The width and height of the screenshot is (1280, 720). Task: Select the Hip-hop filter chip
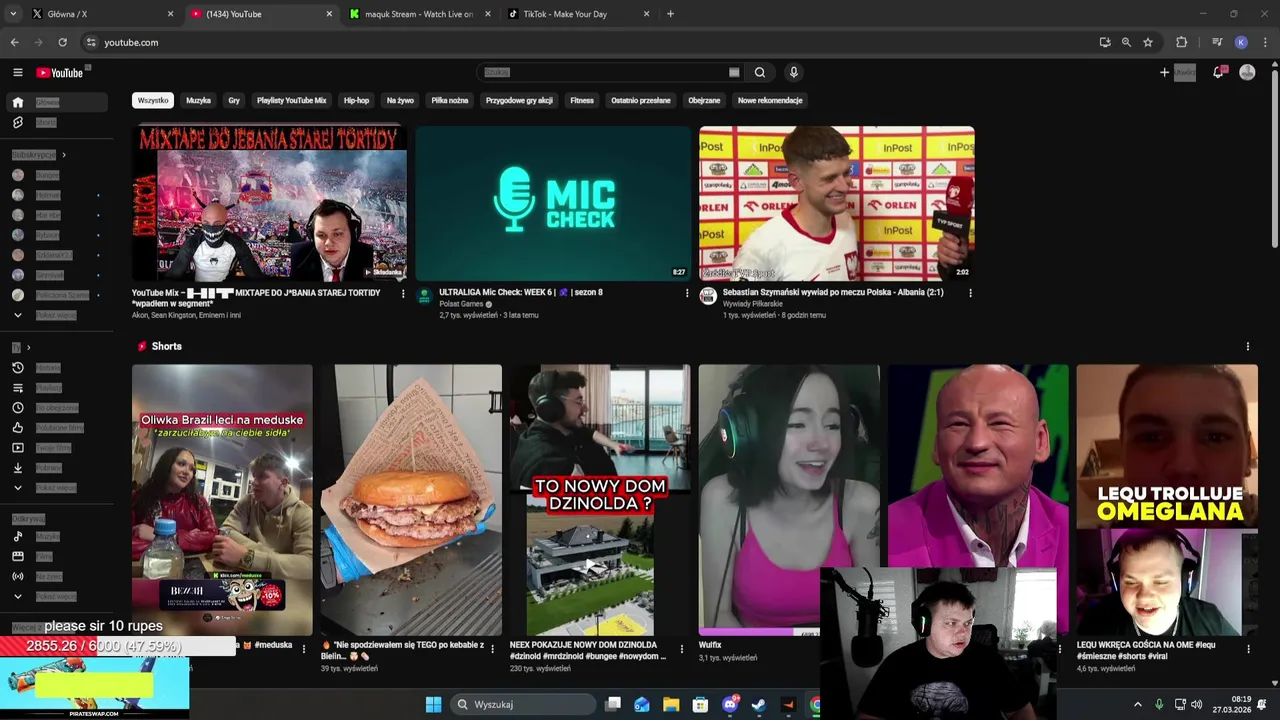(x=356, y=100)
